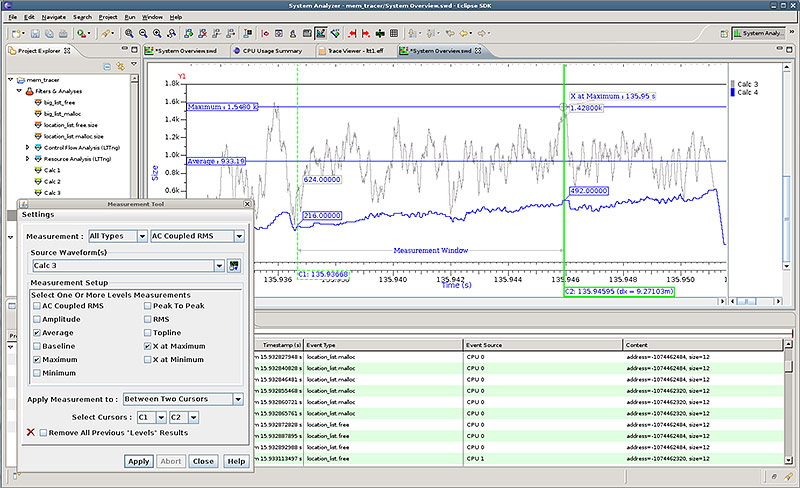Image resolution: width=800 pixels, height=488 pixels.
Task: Click the green arrows toolbar icon
Action: tap(380, 34)
